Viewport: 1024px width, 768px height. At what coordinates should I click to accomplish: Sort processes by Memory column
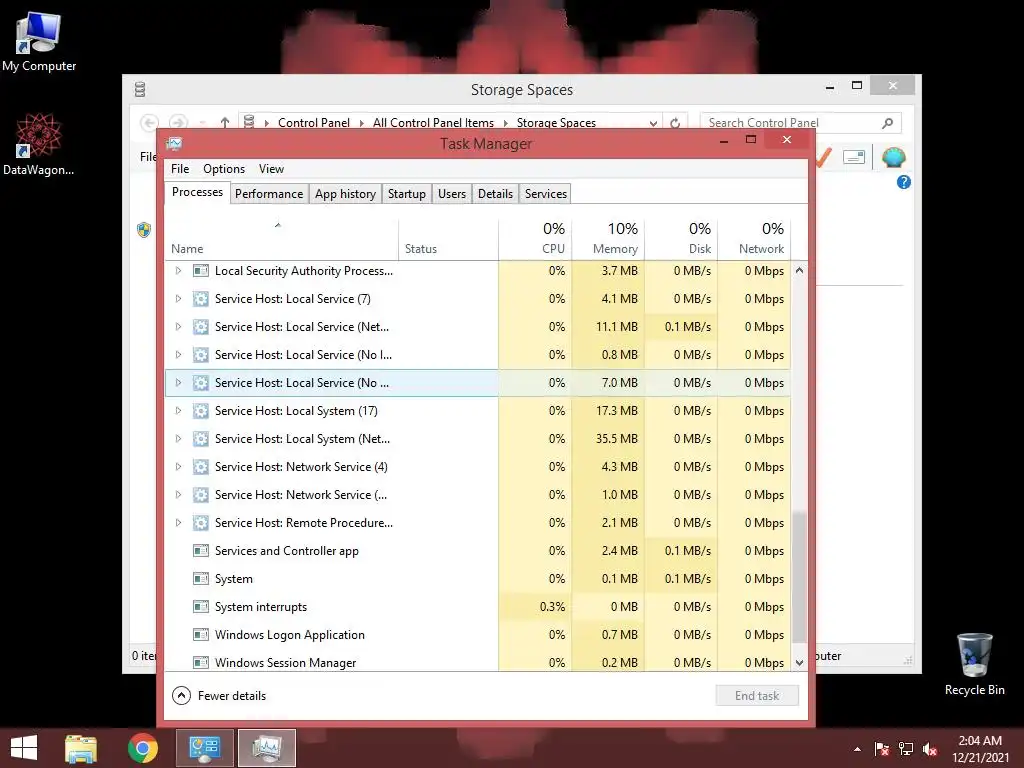[608, 239]
